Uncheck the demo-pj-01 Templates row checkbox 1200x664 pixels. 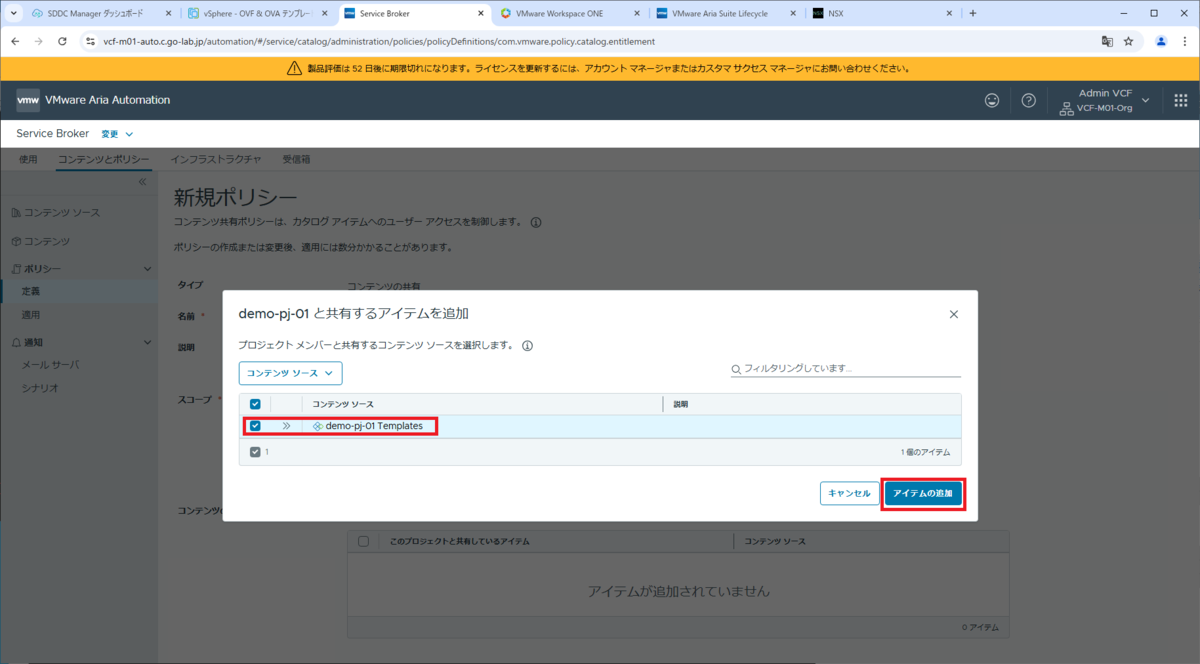(255, 426)
